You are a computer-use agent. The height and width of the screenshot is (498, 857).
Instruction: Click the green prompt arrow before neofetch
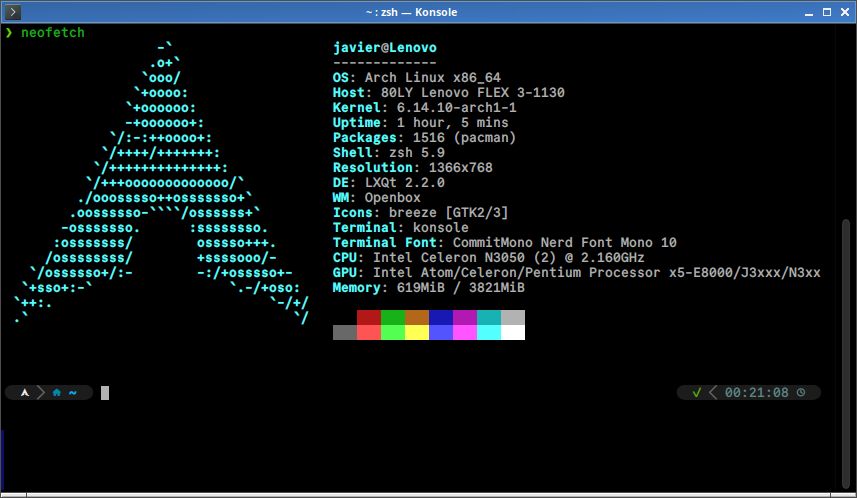click(9, 33)
